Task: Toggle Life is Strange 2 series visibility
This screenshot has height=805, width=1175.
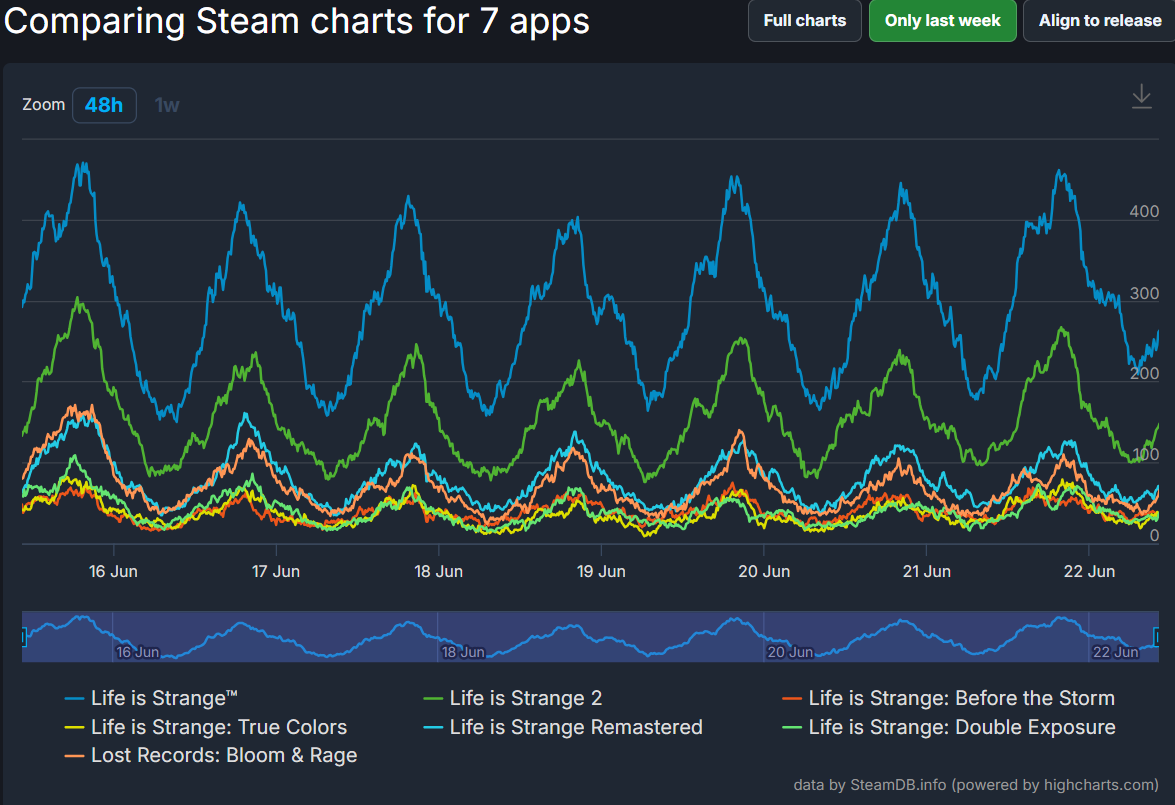Action: tap(513, 698)
